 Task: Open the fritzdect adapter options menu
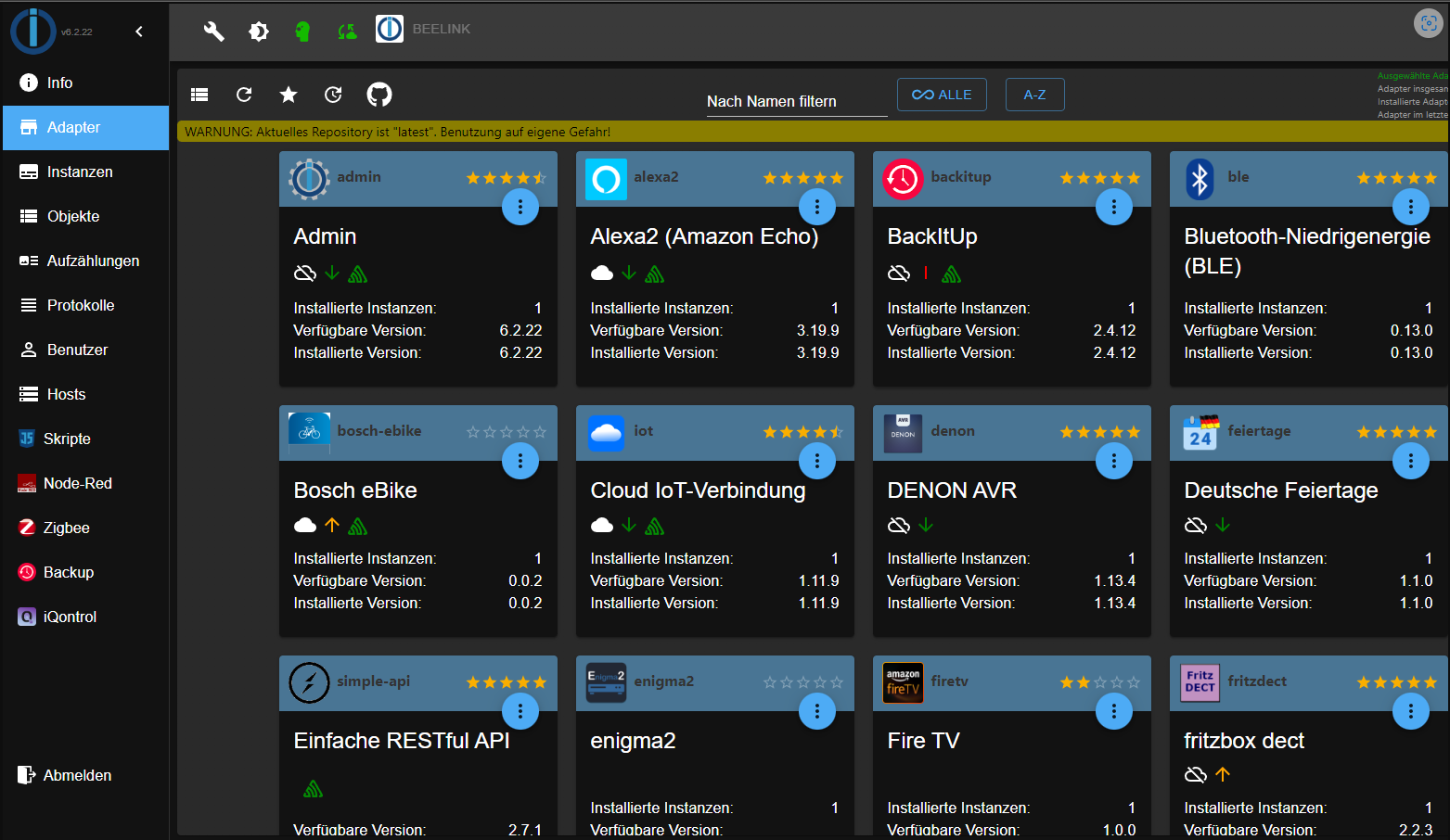pos(1411,710)
